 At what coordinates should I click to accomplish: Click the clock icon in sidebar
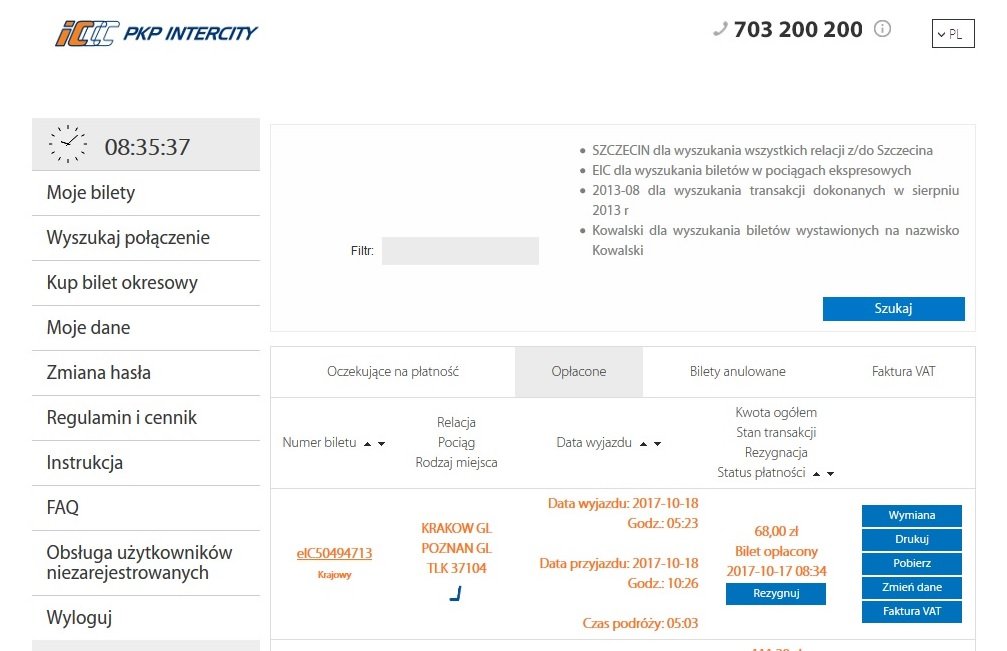point(67,144)
